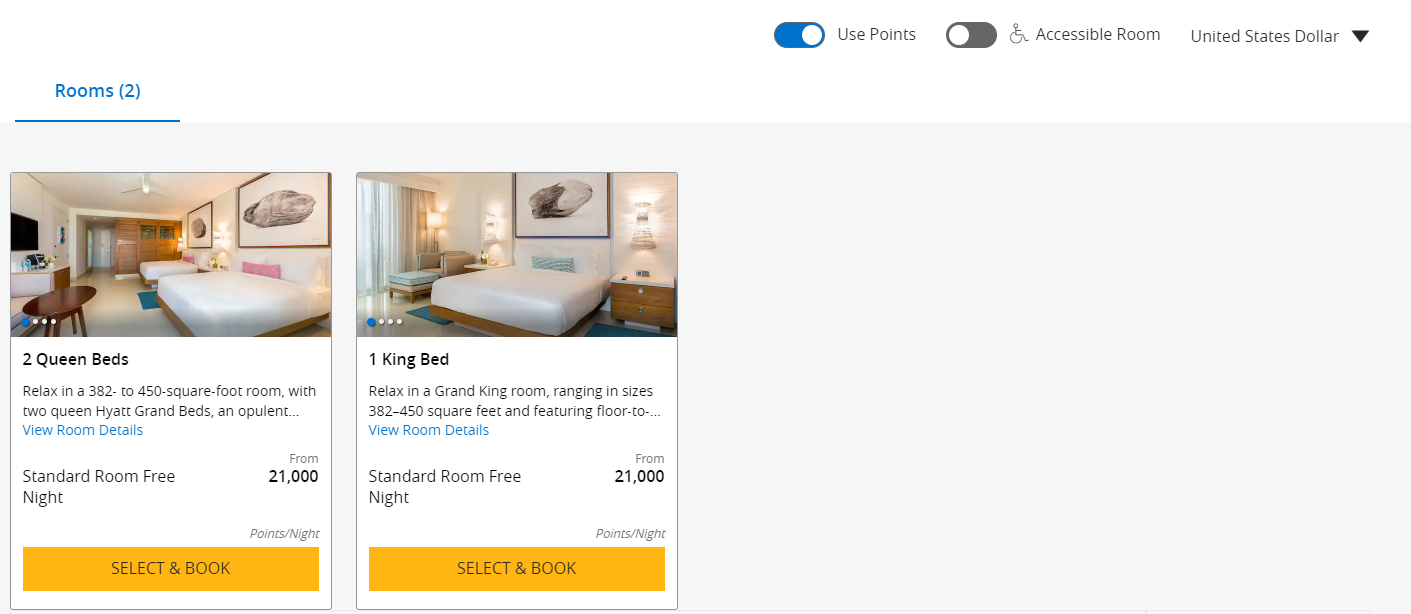Click second carousel dot on 1 King Bed photo
This screenshot has height=614, width=1411.
point(381,322)
